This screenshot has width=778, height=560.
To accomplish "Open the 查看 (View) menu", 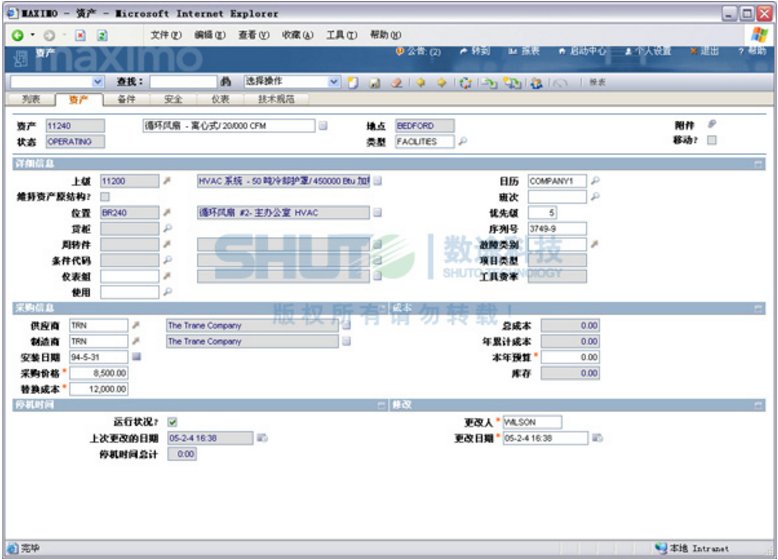I will coord(254,35).
